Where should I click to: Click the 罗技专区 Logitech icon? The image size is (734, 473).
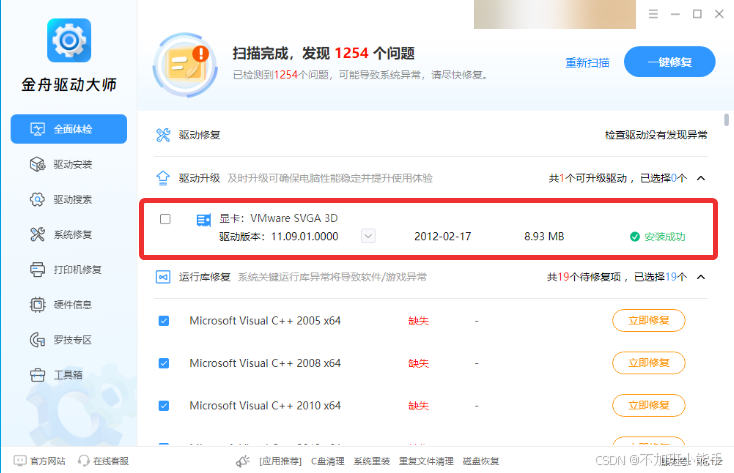point(37,340)
